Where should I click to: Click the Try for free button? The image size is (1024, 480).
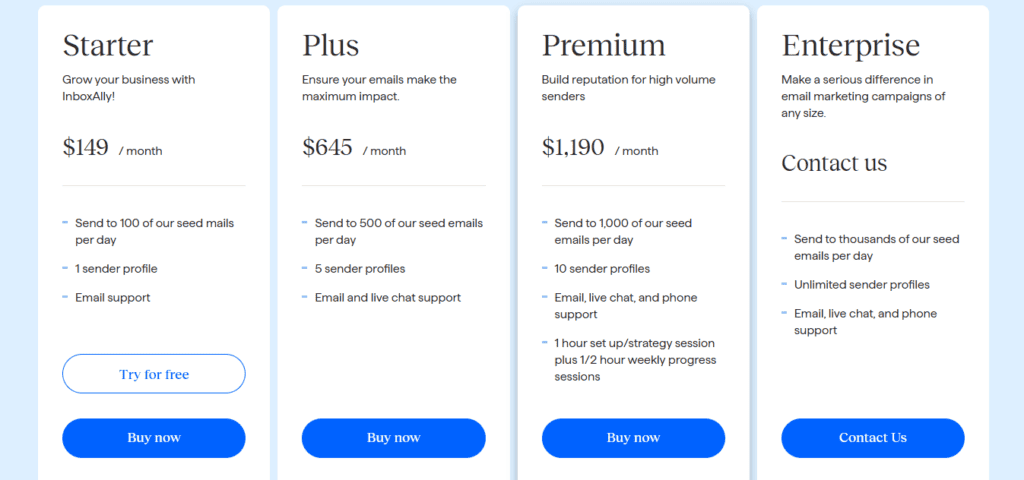tap(153, 374)
